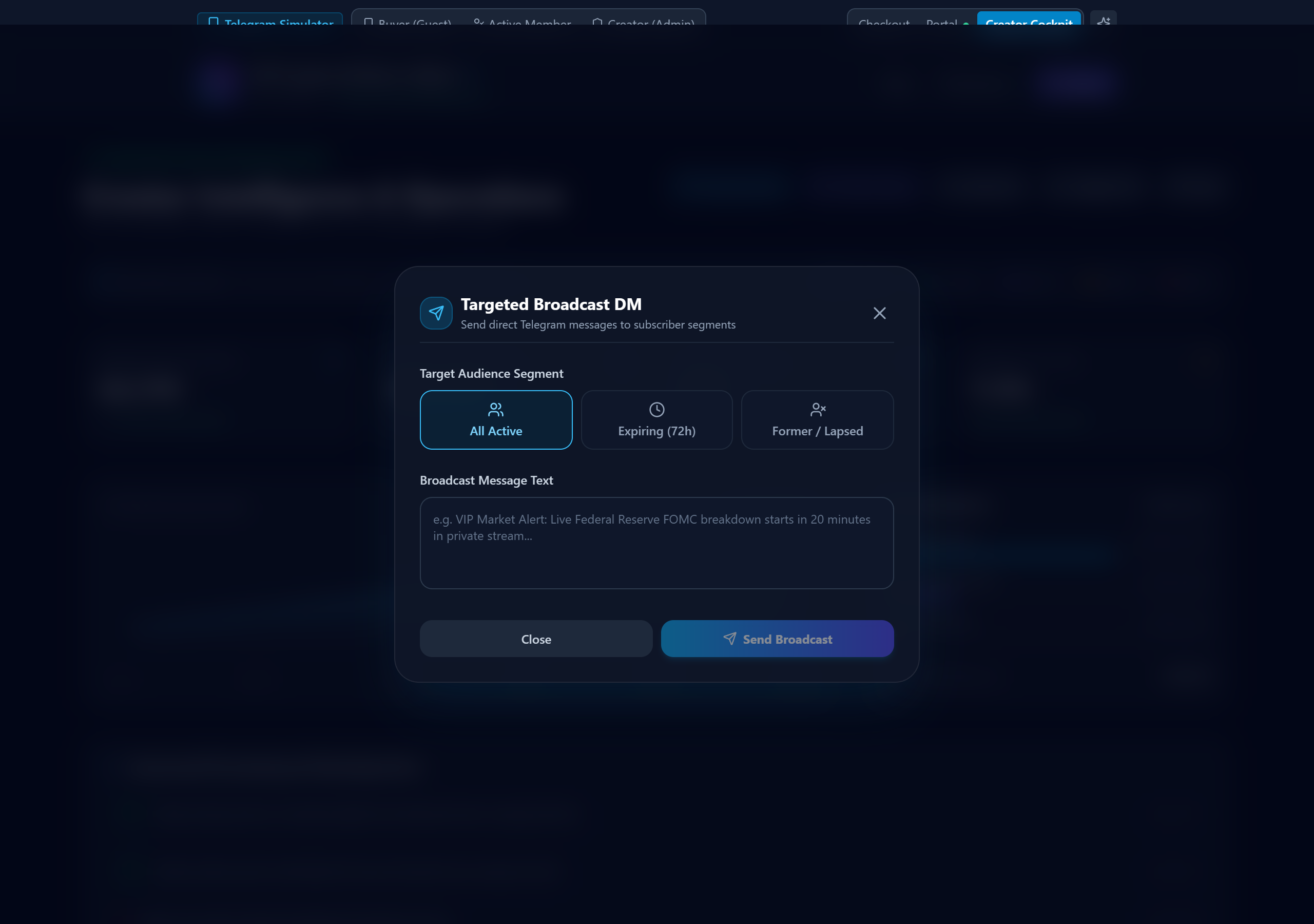
Task: Select the All Active audience segment
Action: click(496, 419)
